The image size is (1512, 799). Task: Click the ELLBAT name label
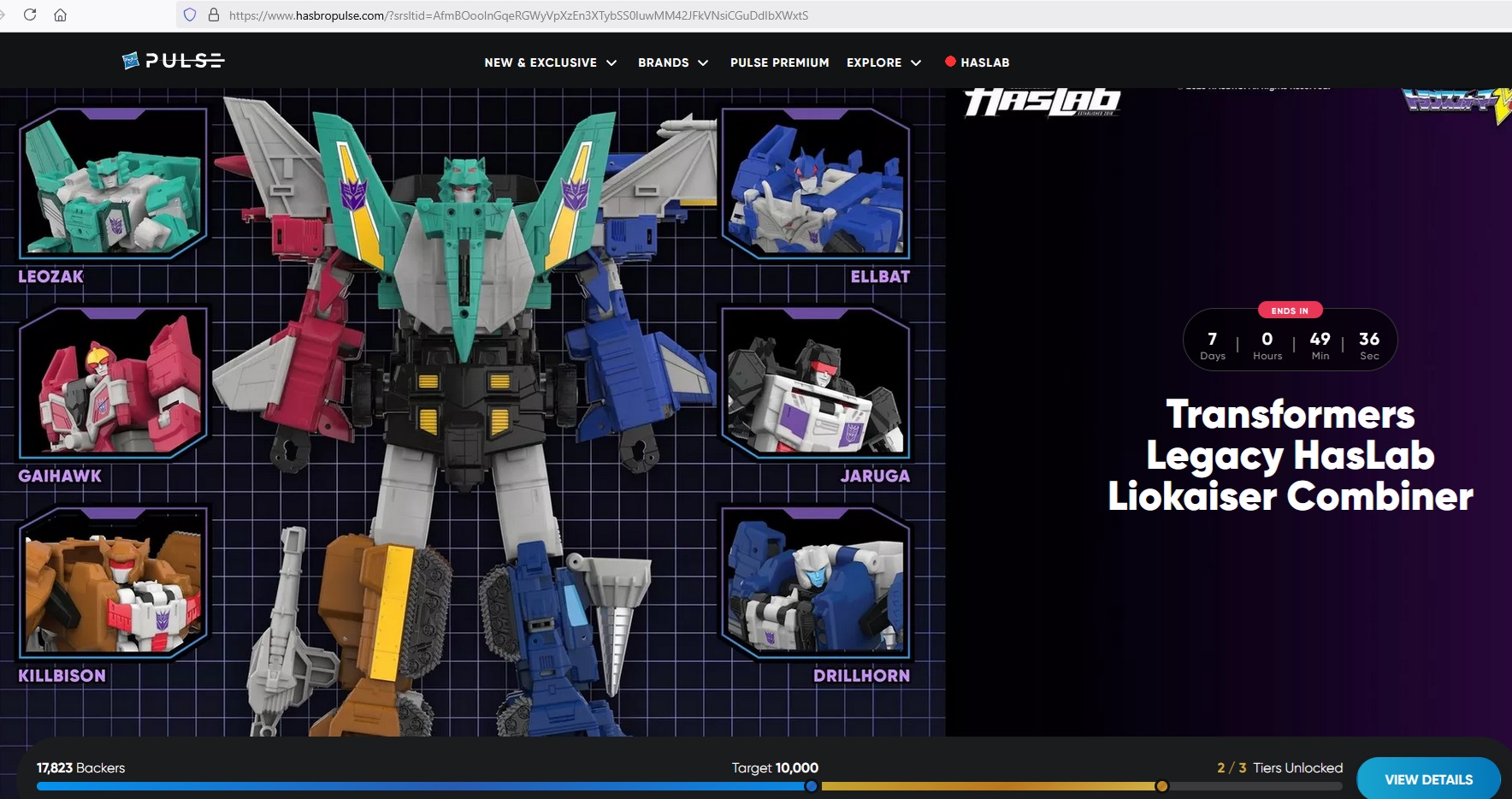pos(880,276)
